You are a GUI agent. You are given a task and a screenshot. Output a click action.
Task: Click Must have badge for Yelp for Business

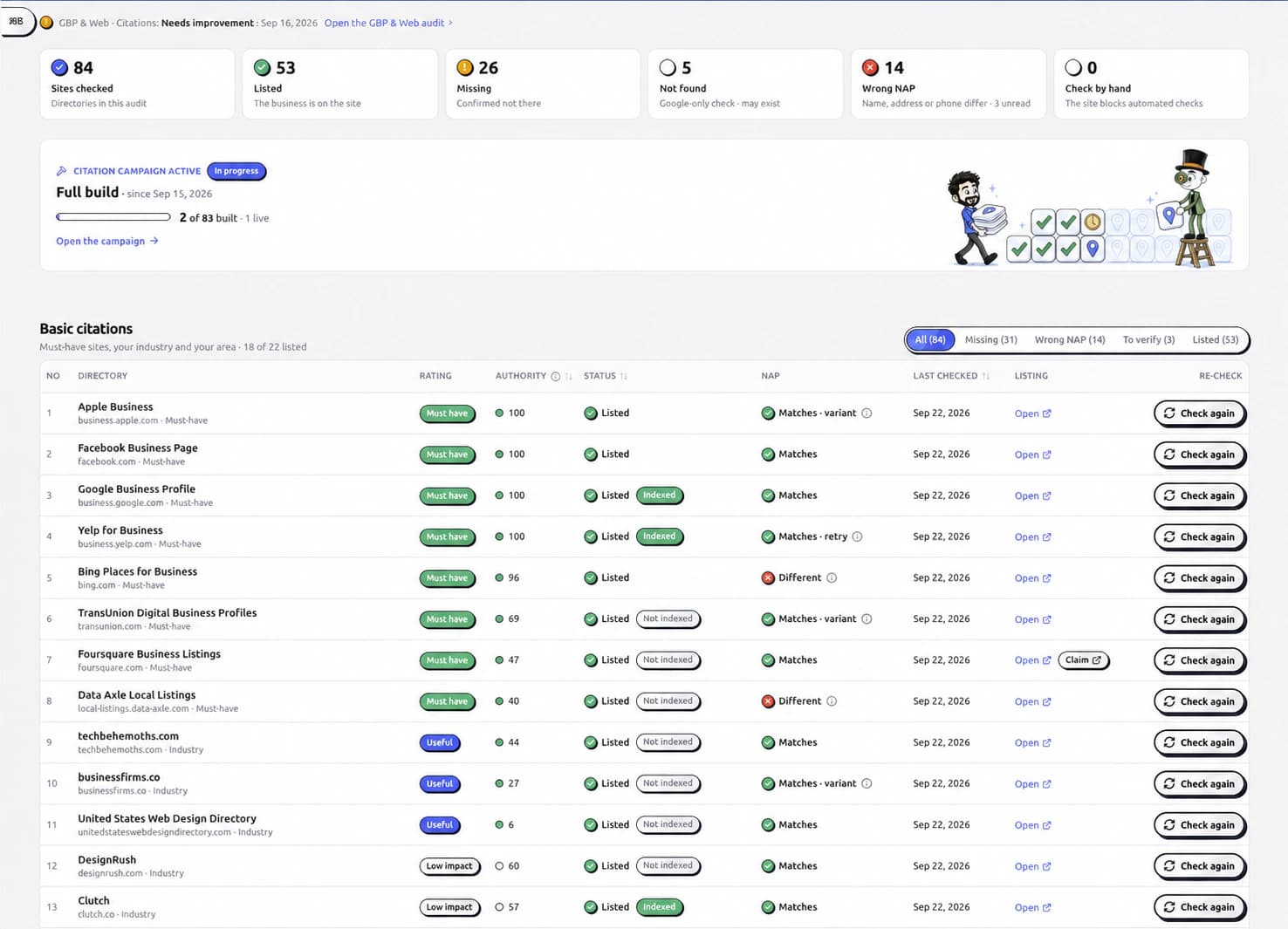(x=448, y=536)
